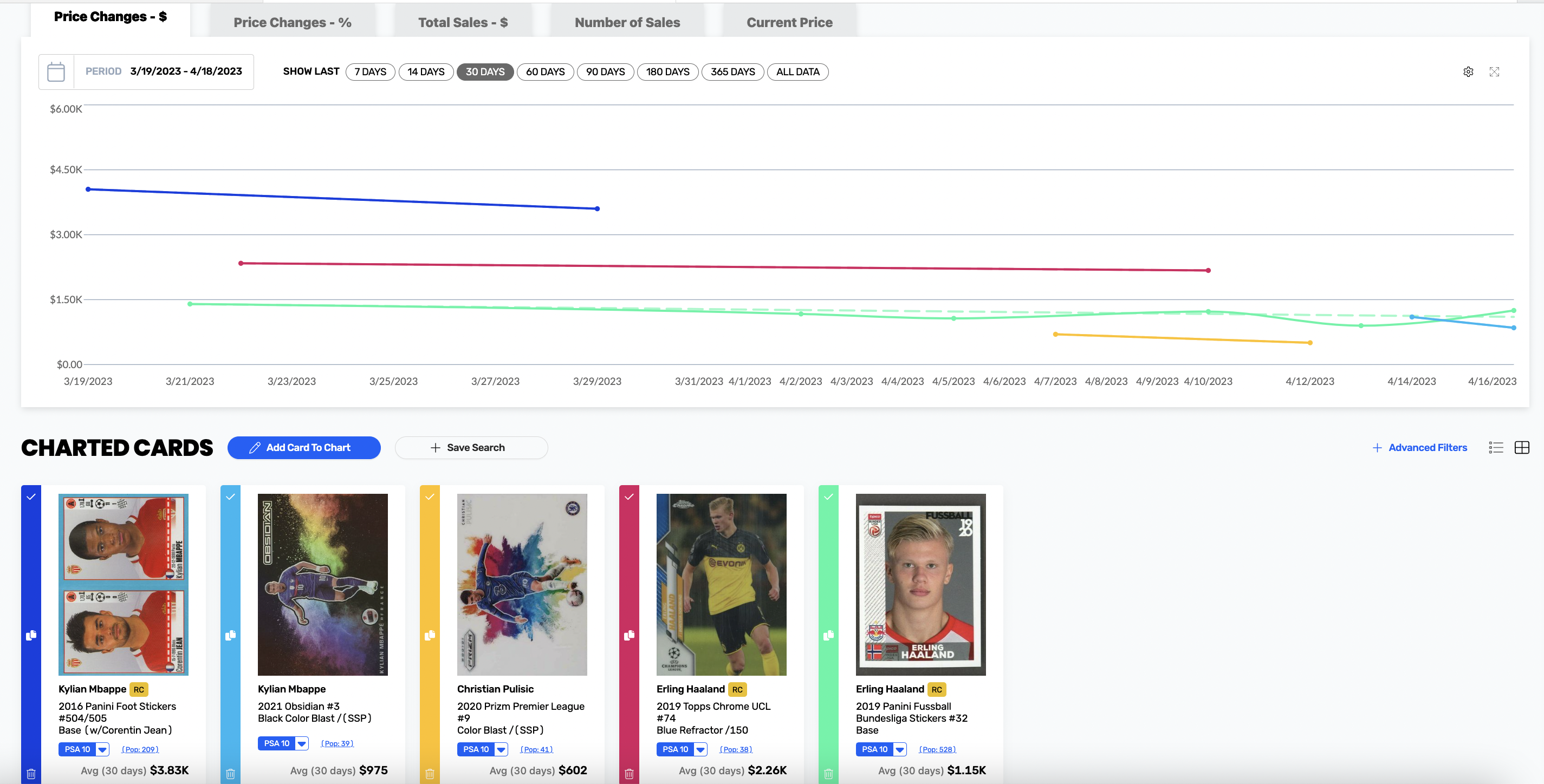This screenshot has height=784, width=1544.
Task: Uncheck the Haaland Bundesliga Stickers checkmark
Action: click(828, 496)
